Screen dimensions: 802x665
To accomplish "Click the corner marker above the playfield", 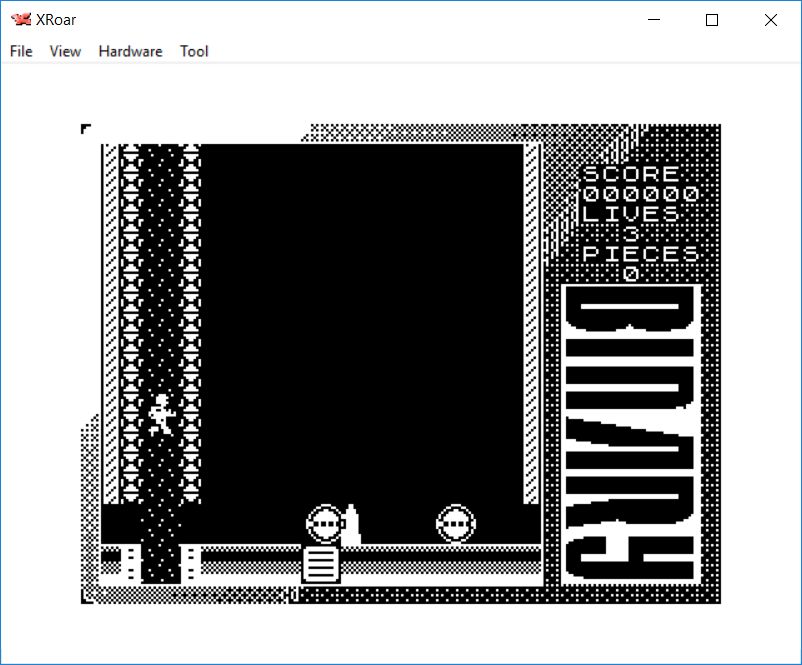I will (x=86, y=128).
